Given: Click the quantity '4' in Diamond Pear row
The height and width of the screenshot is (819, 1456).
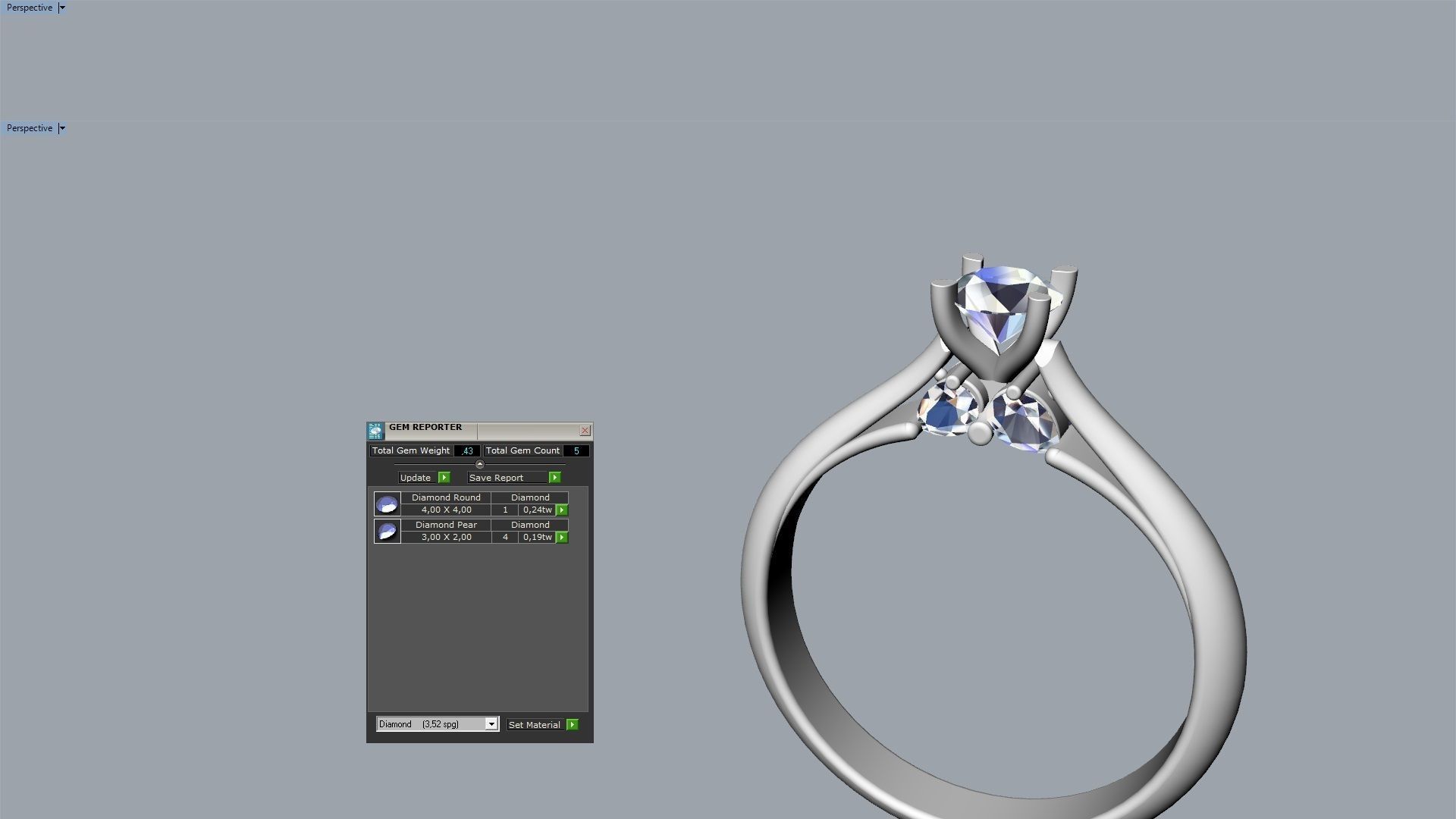Looking at the screenshot, I should (x=505, y=537).
